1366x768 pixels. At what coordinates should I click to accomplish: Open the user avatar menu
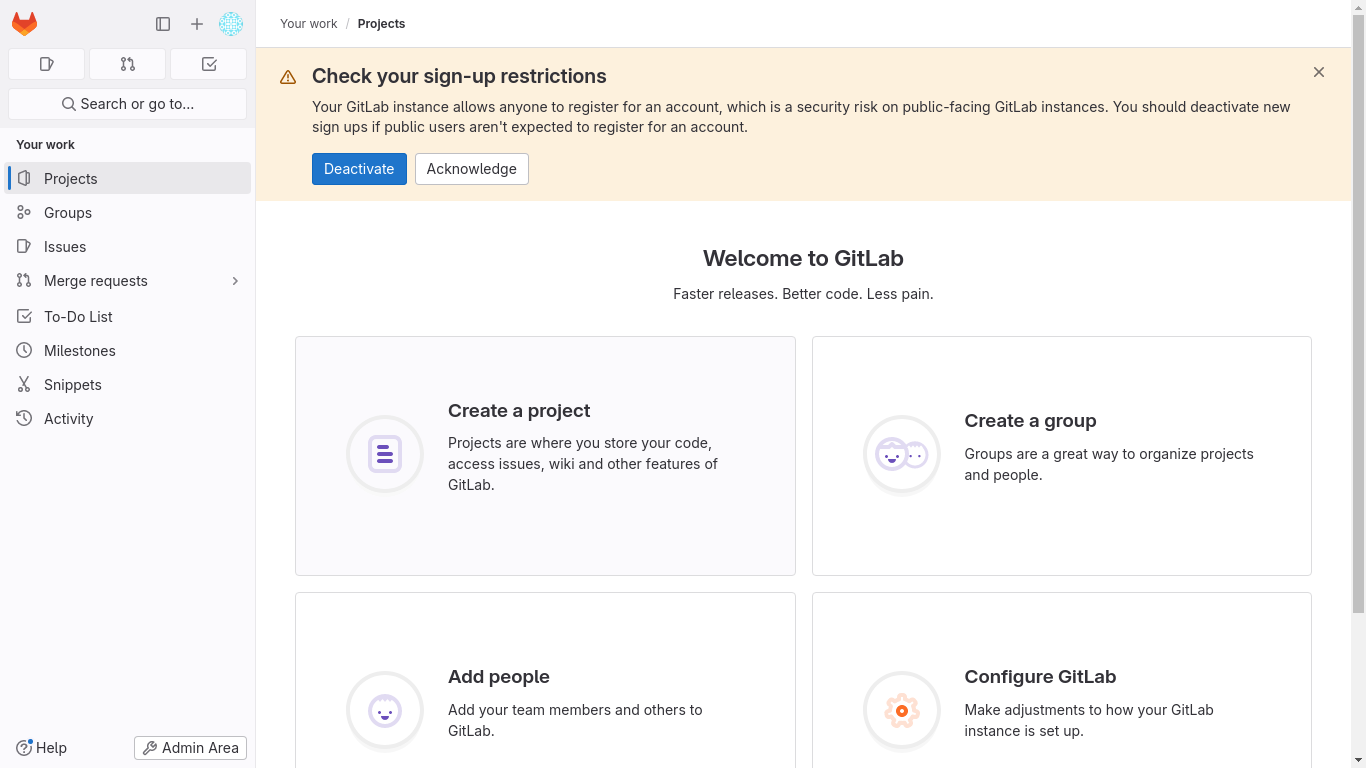pyautogui.click(x=231, y=24)
